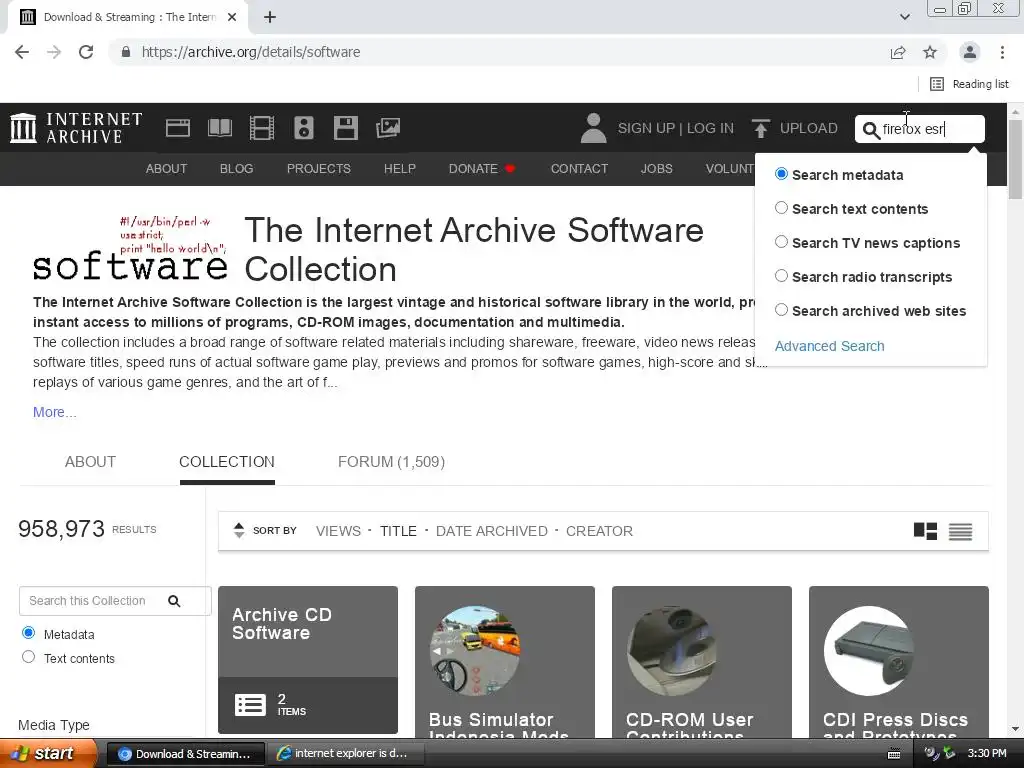Screen dimensions: 1024x768
Task: Click the LOG IN link
Action: (x=710, y=128)
